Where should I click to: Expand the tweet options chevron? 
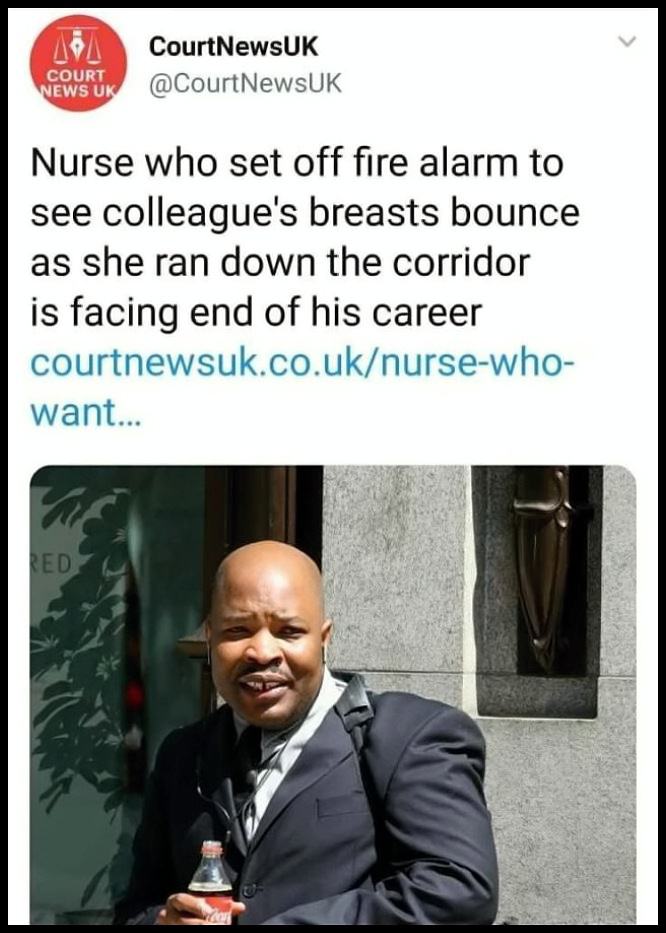(627, 42)
